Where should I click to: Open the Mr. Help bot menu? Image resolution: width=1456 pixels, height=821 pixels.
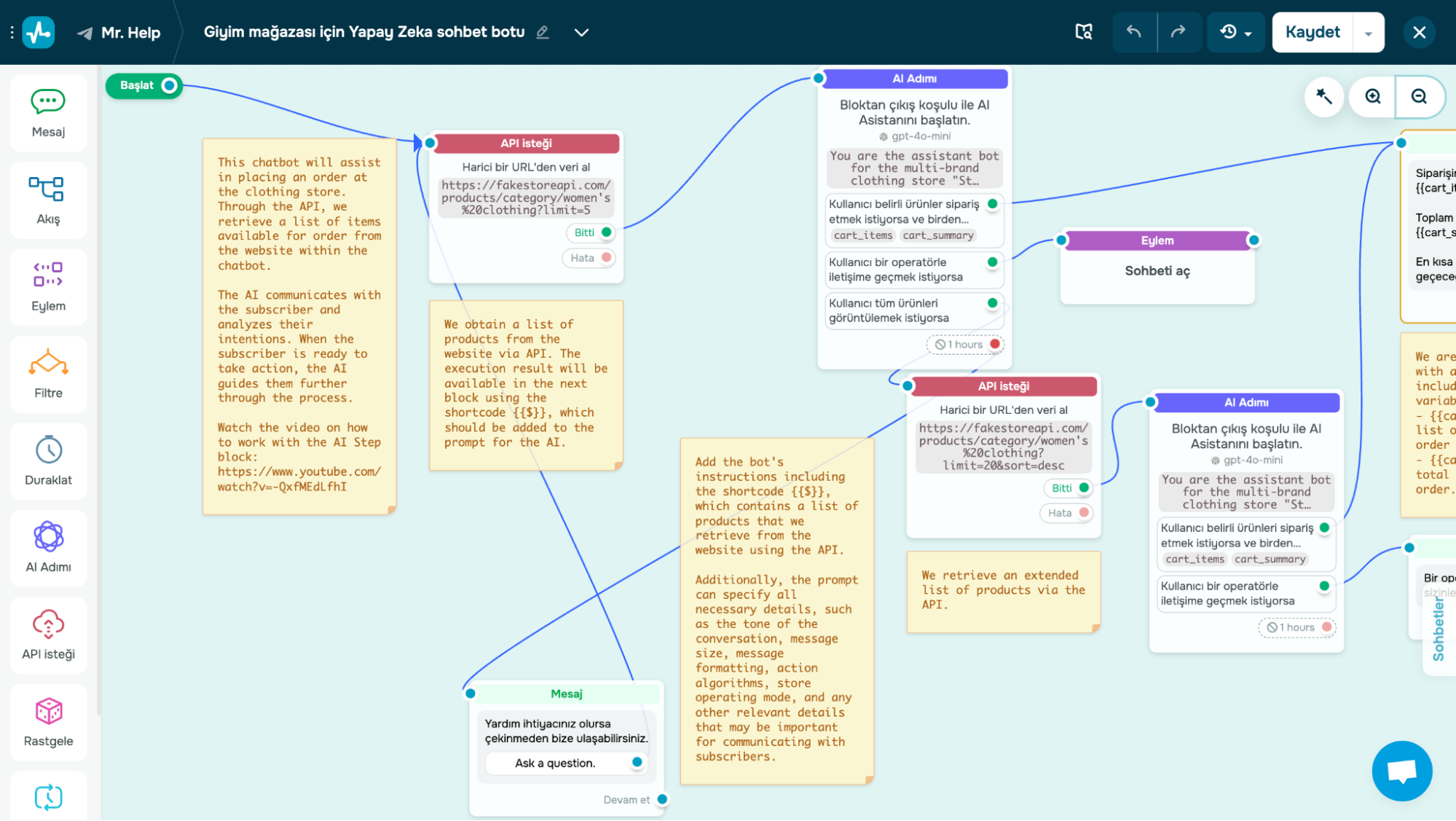[120, 32]
